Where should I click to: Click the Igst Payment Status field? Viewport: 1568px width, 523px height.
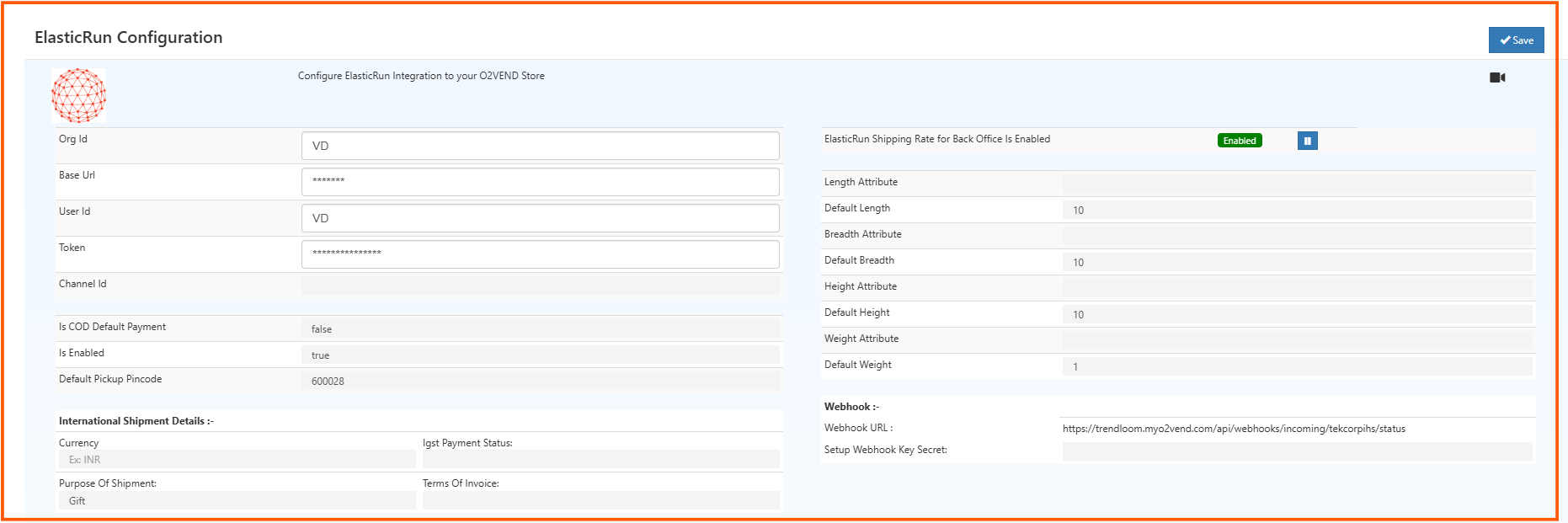[x=600, y=460]
